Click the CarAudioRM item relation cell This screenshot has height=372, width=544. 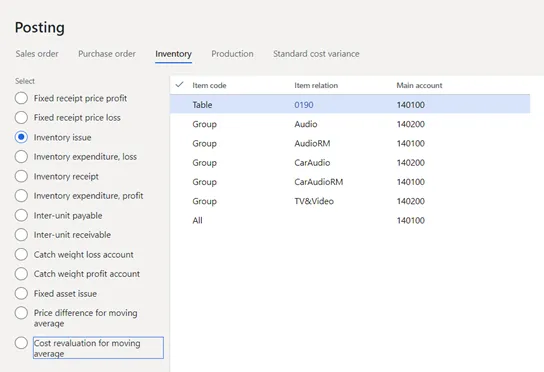click(319, 182)
